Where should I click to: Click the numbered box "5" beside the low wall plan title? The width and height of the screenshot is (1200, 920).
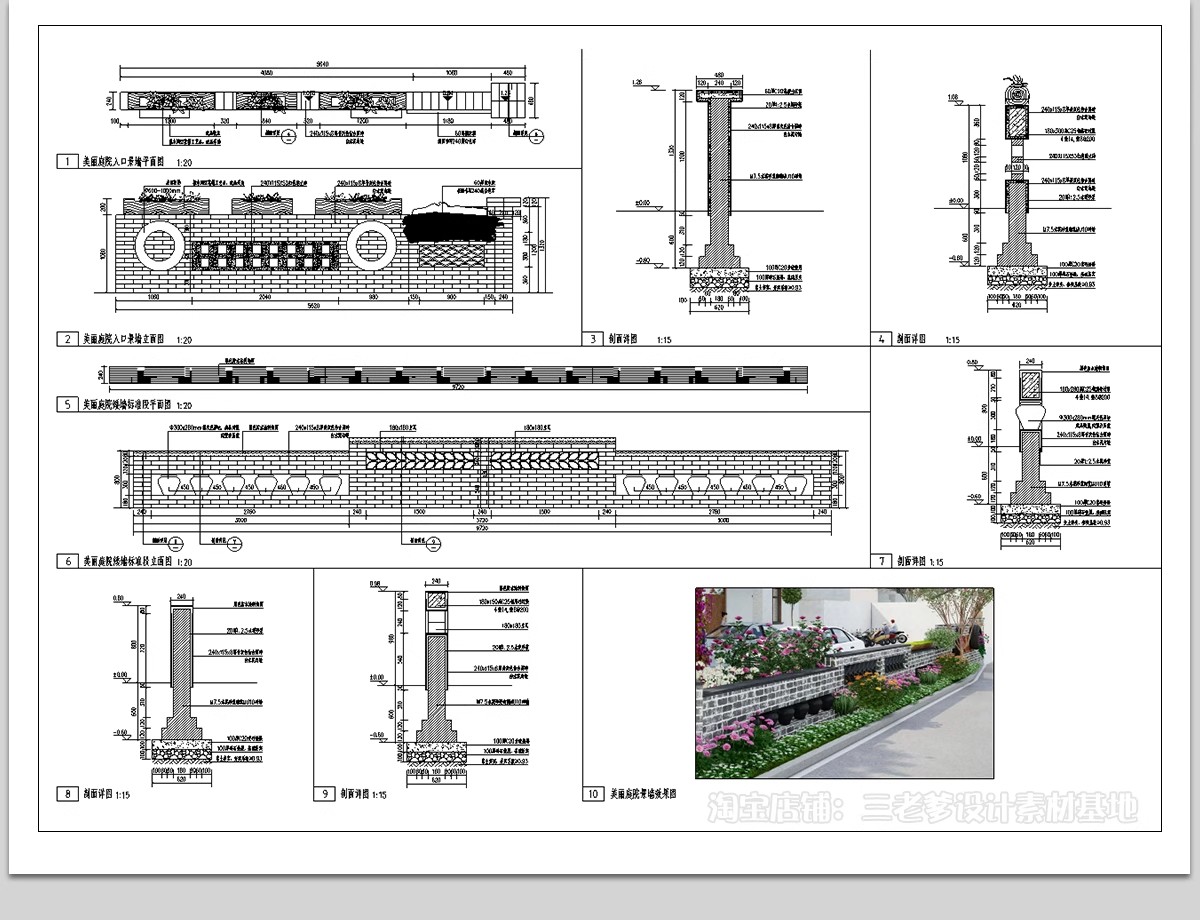[66, 405]
